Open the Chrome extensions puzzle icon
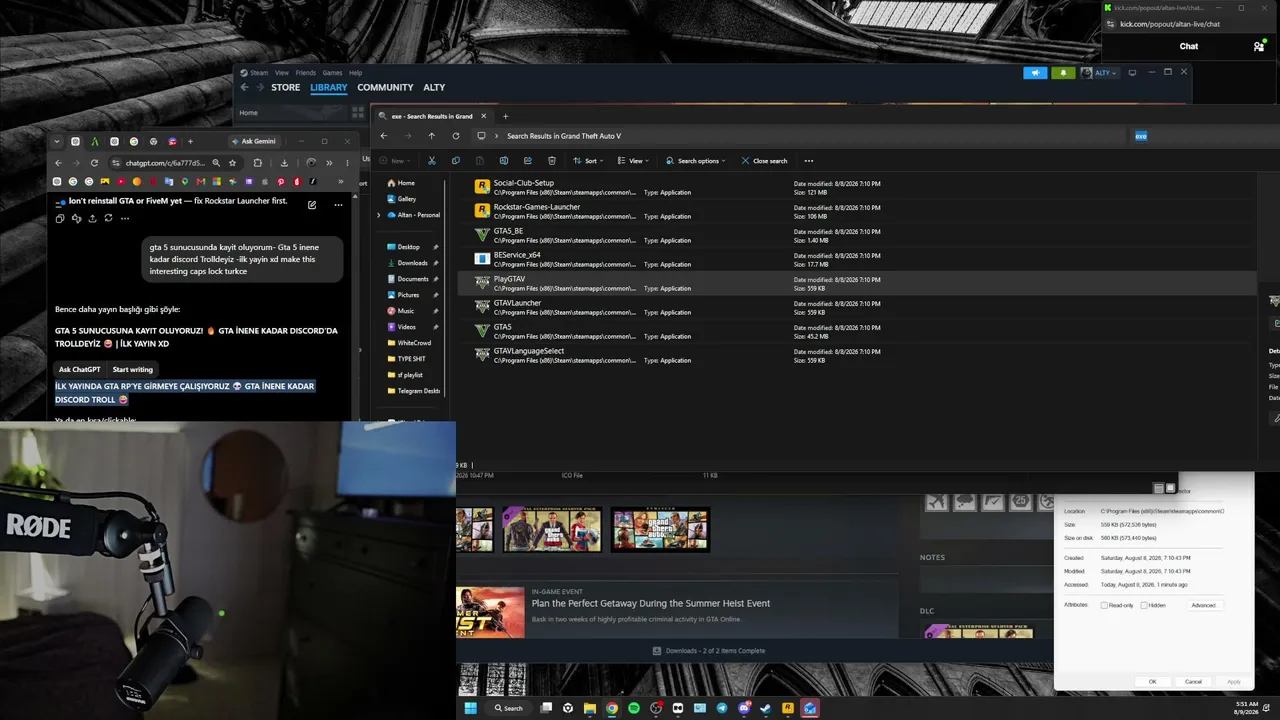This screenshot has height=720, width=1280. [258, 163]
